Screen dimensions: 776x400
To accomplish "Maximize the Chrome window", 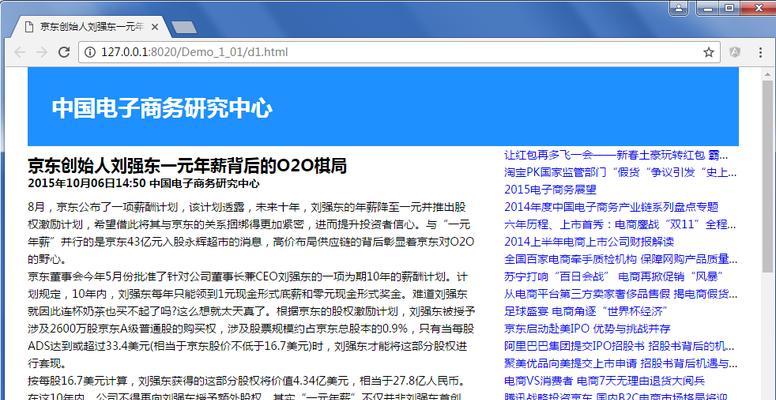I will point(729,7).
